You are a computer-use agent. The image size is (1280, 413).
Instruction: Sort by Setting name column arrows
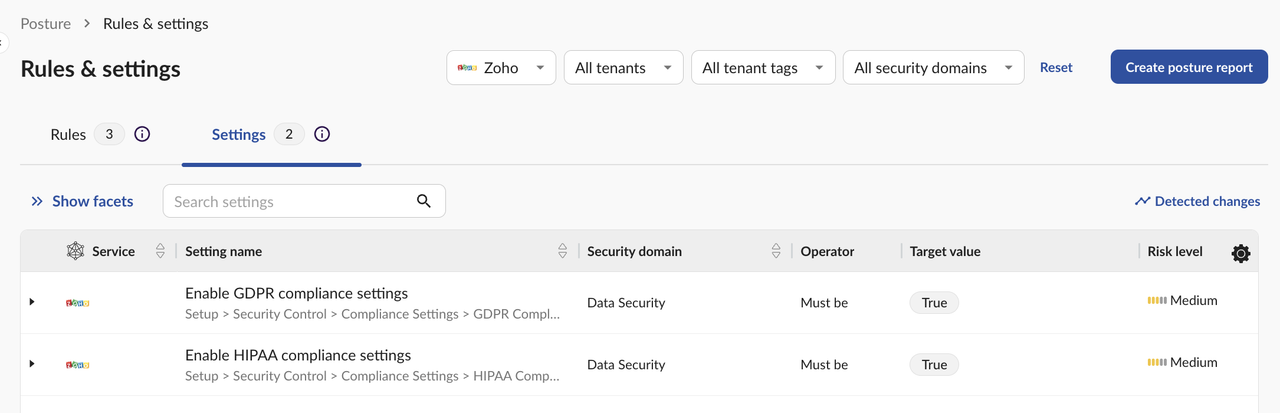[x=562, y=252]
